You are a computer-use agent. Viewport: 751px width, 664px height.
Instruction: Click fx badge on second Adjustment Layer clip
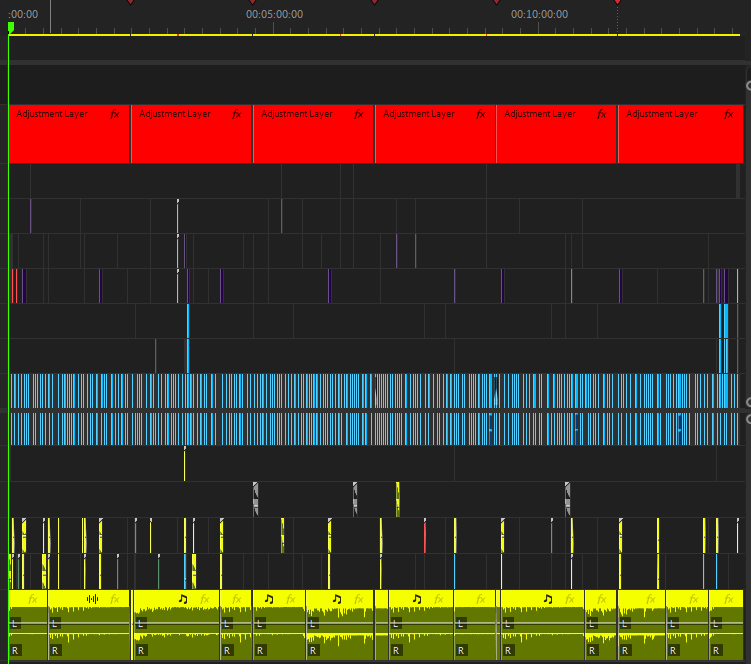tap(237, 114)
